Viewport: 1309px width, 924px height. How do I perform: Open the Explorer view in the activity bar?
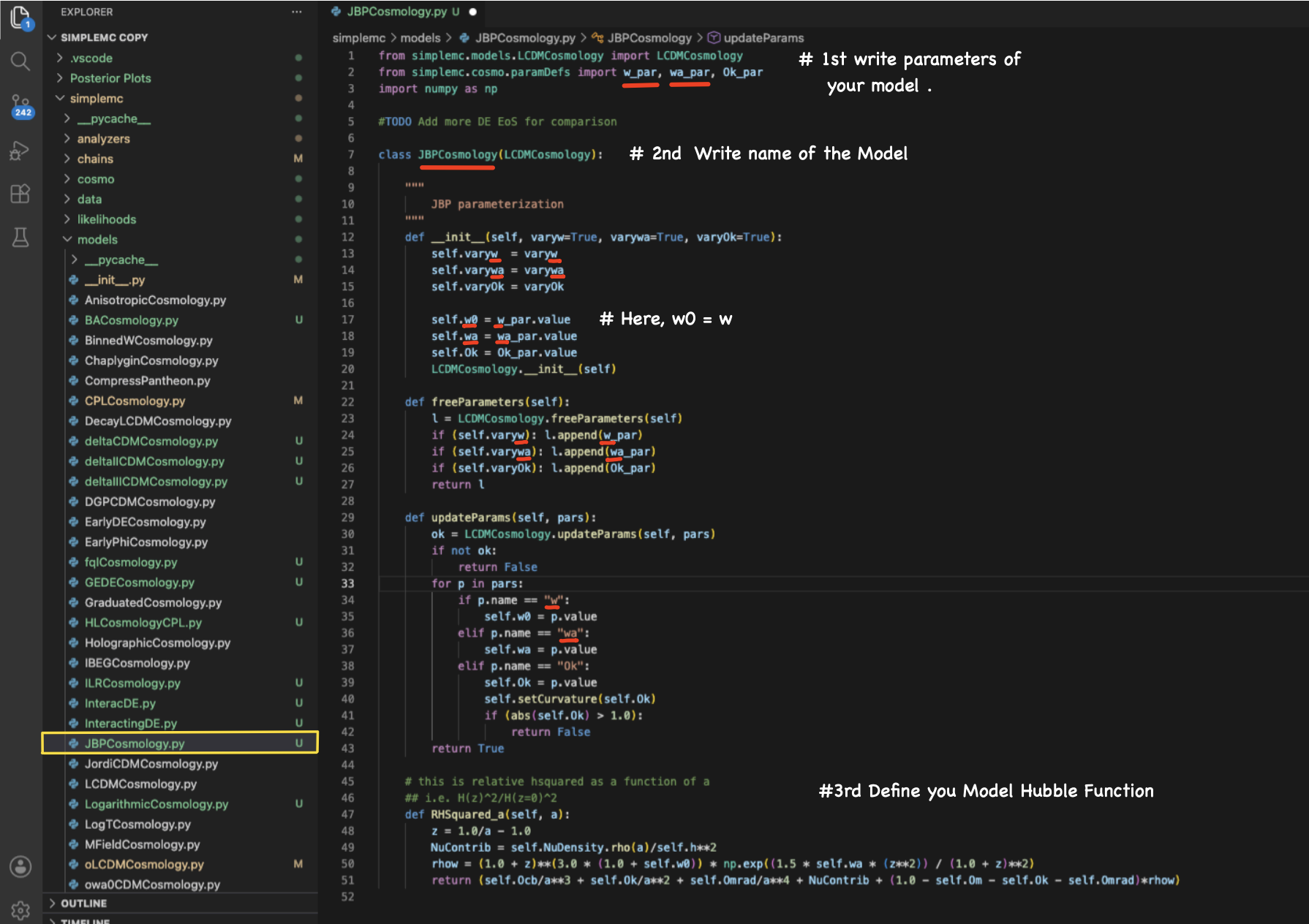click(20, 18)
